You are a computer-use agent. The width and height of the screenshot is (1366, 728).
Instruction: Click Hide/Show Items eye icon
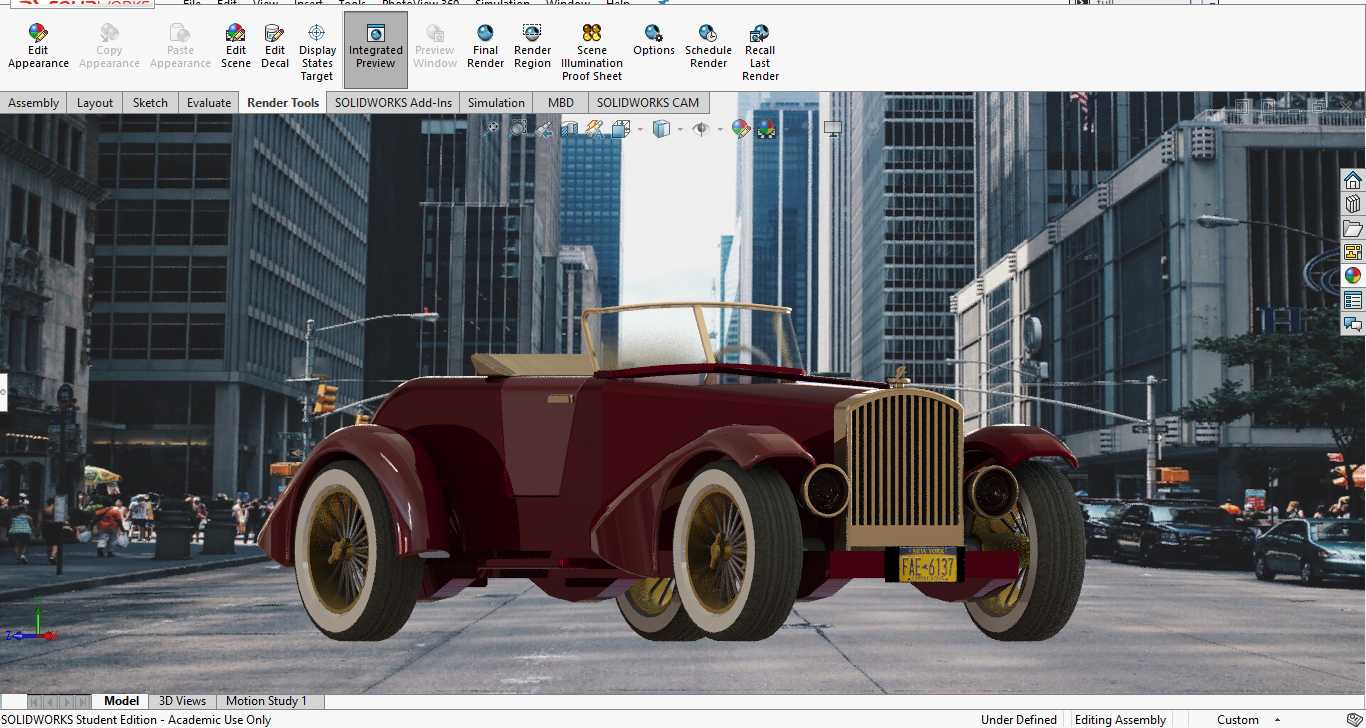point(701,129)
